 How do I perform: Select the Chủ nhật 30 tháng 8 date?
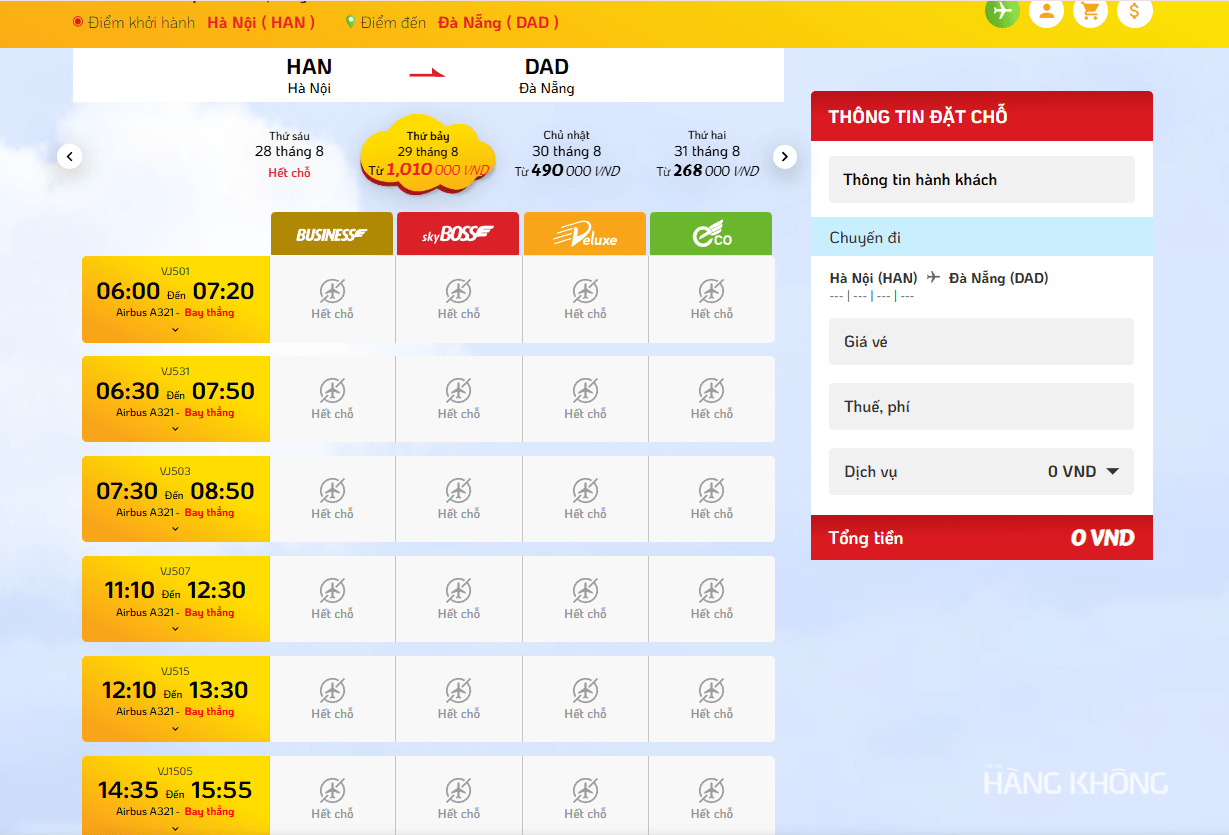coord(567,155)
